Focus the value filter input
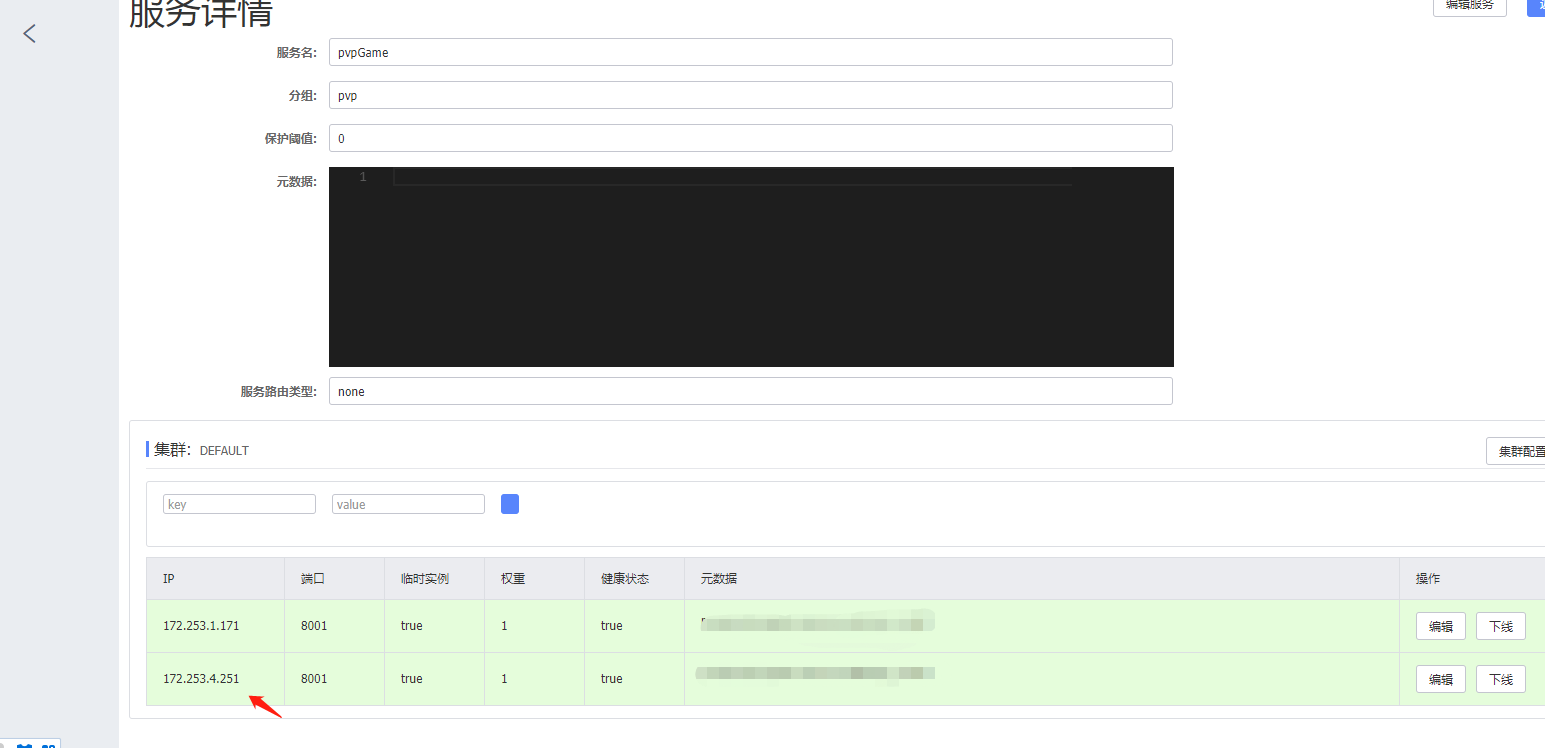The image size is (1545, 748). [x=408, y=504]
